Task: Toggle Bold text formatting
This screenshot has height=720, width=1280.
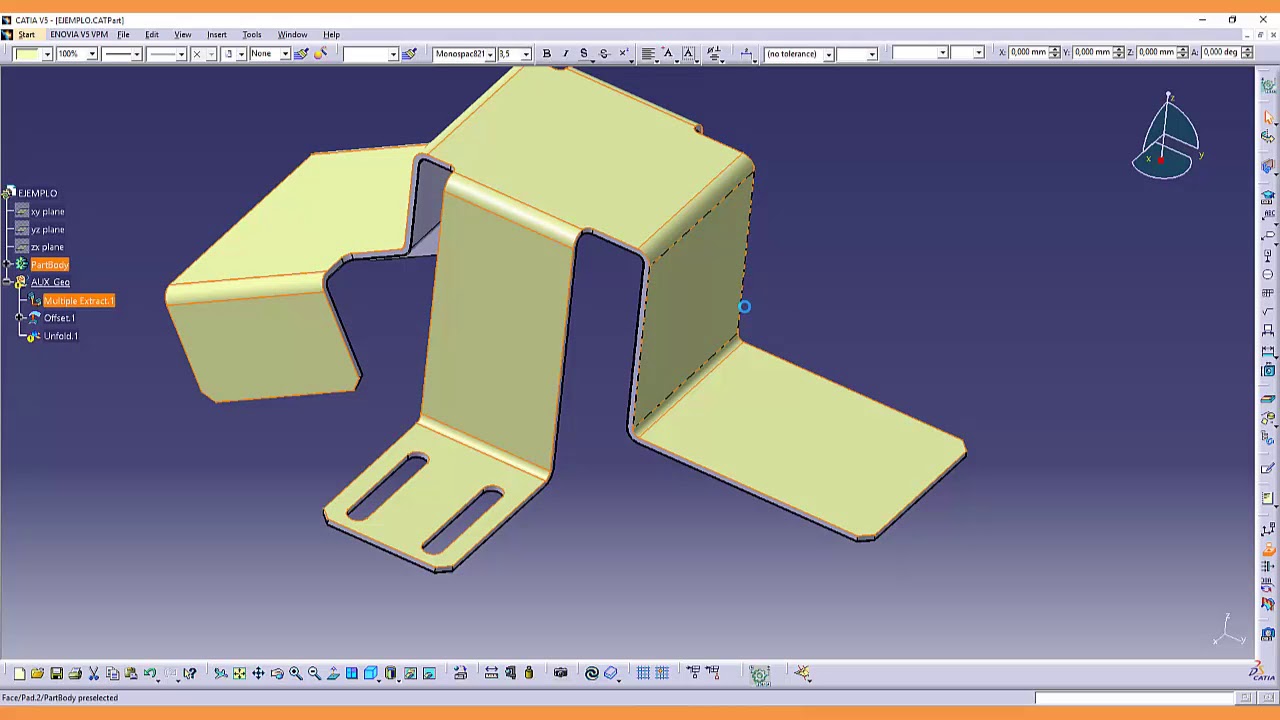Action: pos(546,53)
